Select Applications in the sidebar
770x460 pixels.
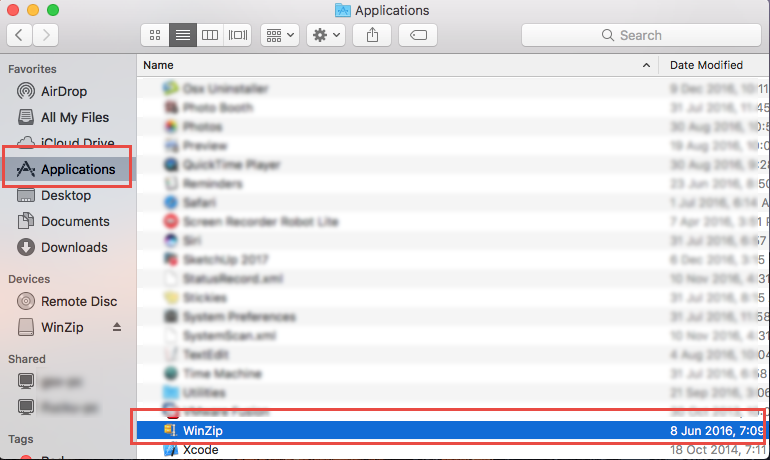point(67,169)
